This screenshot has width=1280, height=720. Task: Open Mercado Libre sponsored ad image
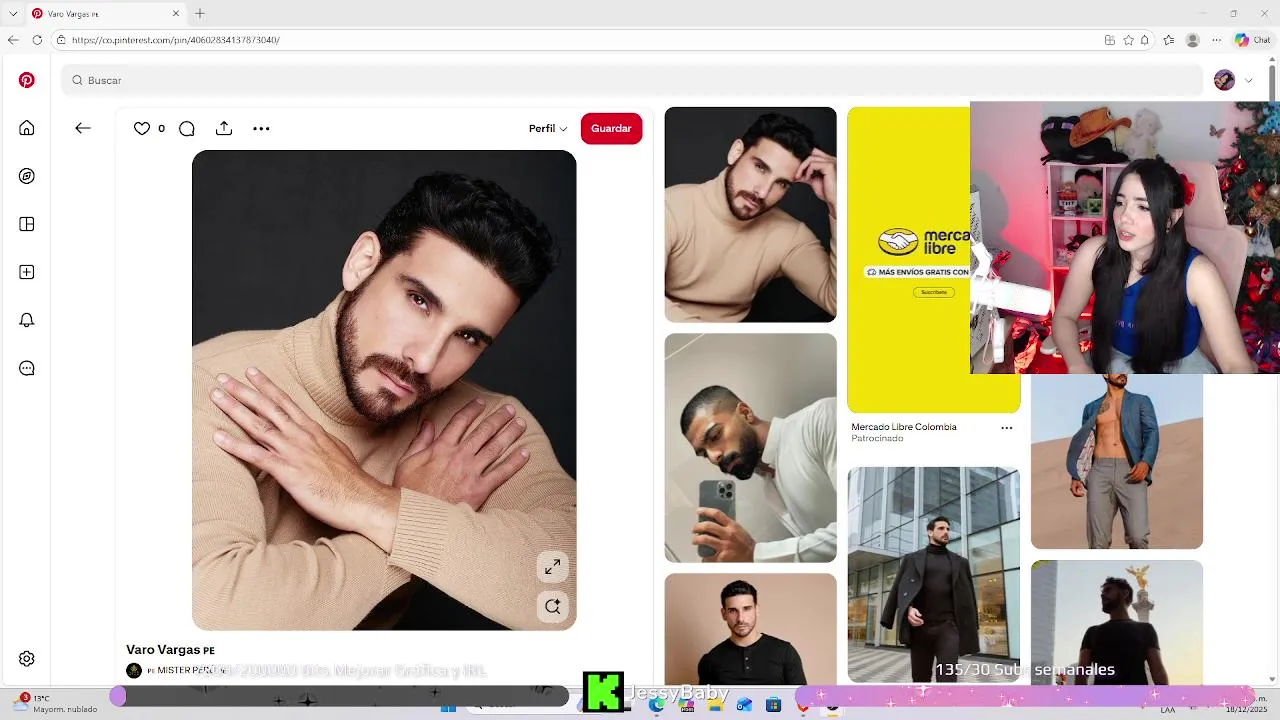[908, 260]
